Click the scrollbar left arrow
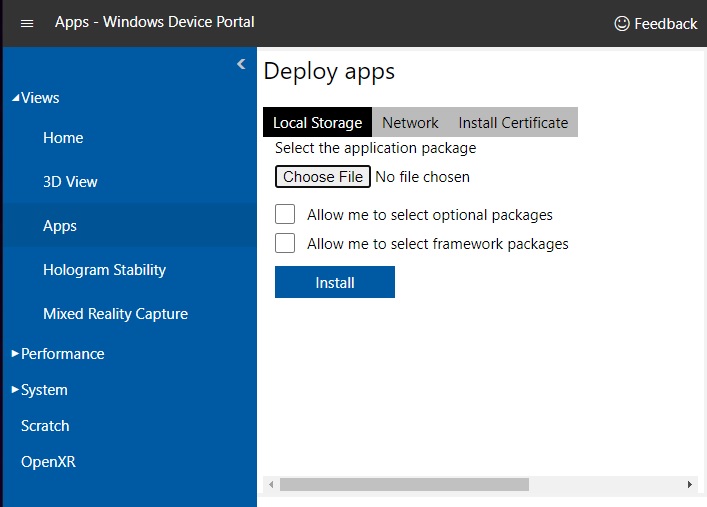 pos(271,484)
